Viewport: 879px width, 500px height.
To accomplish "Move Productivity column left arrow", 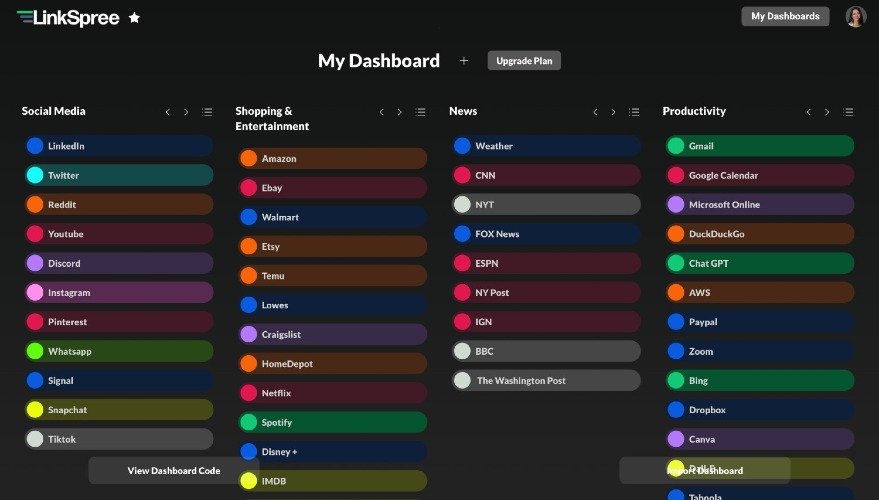I will [809, 112].
